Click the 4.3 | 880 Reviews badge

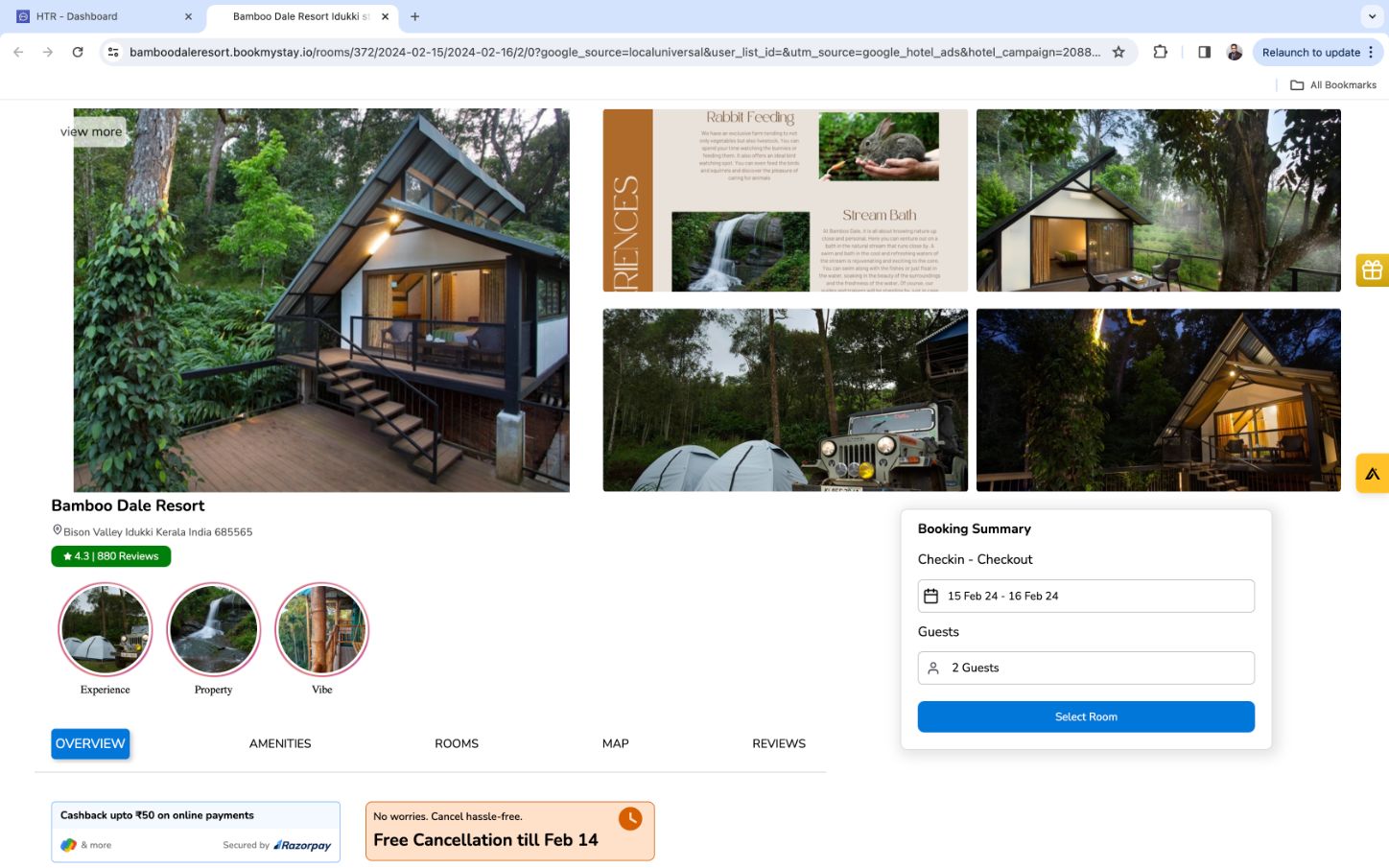pyautogui.click(x=111, y=556)
